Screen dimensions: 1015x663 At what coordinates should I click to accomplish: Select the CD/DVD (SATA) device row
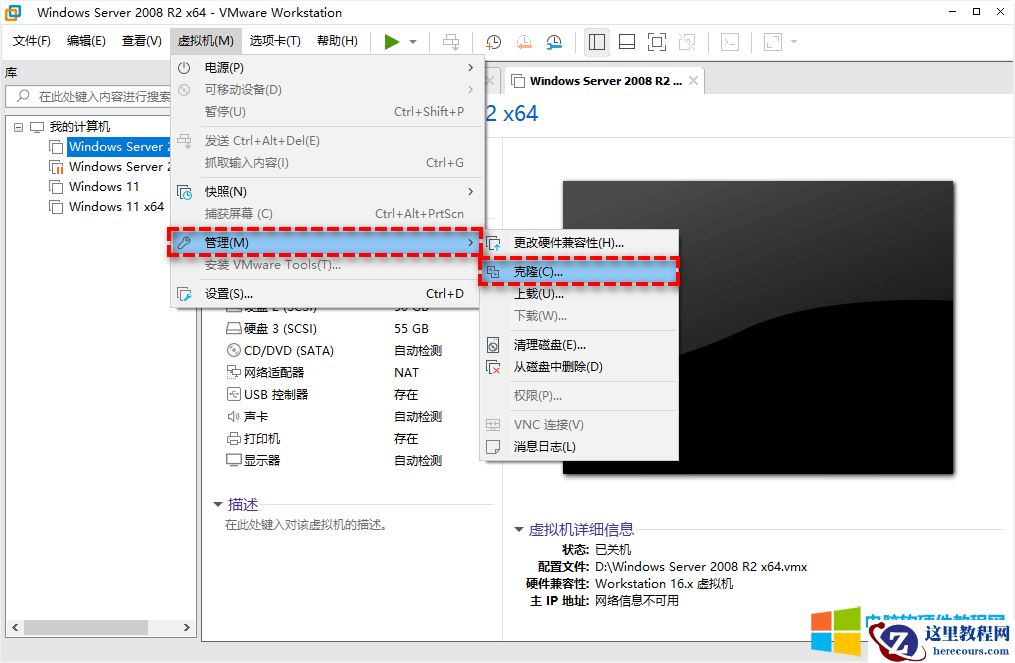click(x=334, y=351)
